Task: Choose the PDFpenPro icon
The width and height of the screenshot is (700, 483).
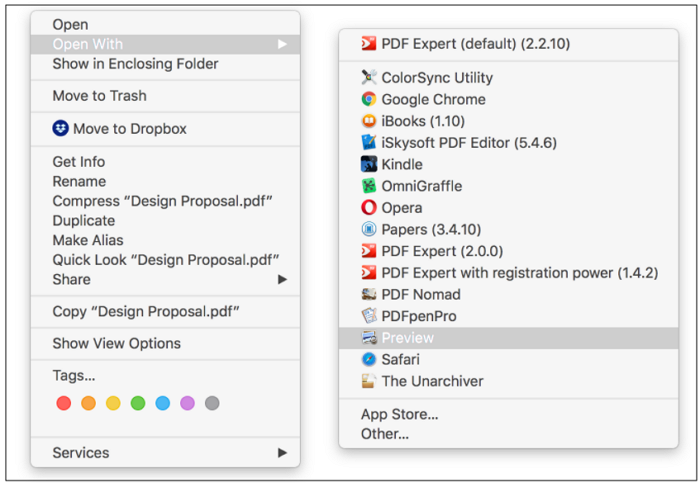Action: (x=369, y=316)
